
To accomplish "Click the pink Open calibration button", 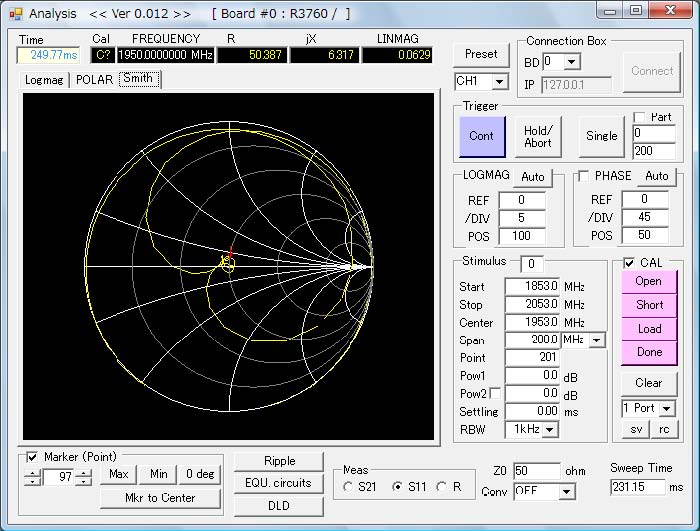I will (648, 282).
